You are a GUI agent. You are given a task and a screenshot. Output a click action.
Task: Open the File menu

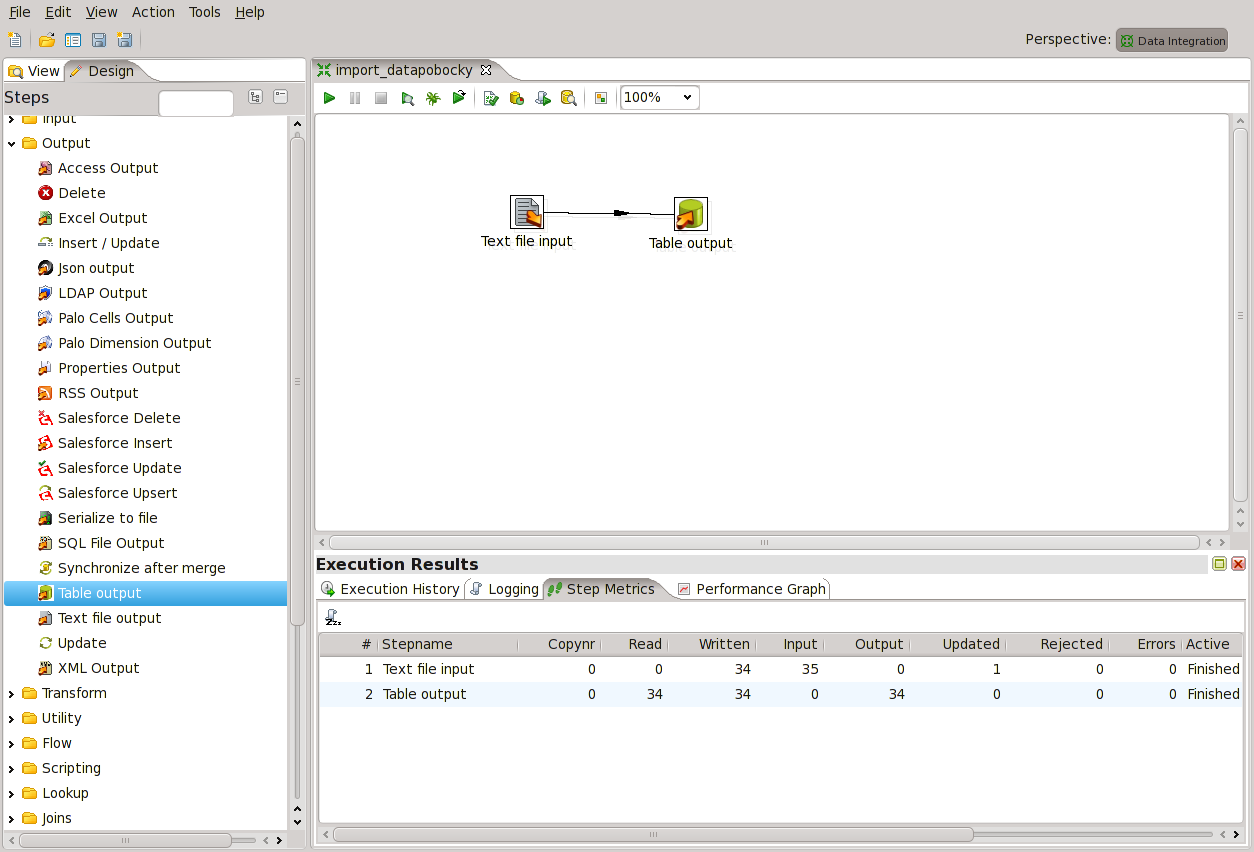(20, 12)
